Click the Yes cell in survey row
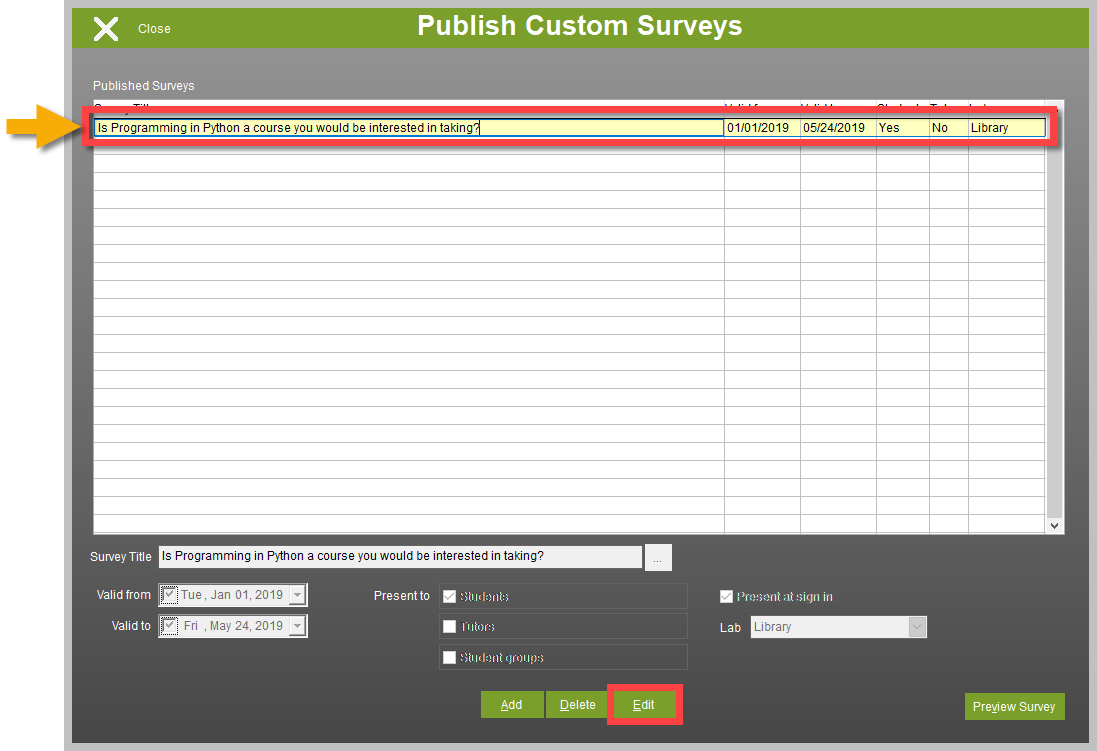Image resolution: width=1097 pixels, height=751 pixels. click(x=903, y=127)
